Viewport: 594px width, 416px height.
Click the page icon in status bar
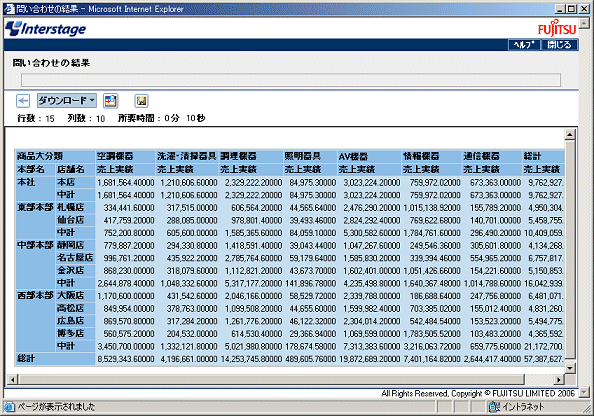(9, 407)
